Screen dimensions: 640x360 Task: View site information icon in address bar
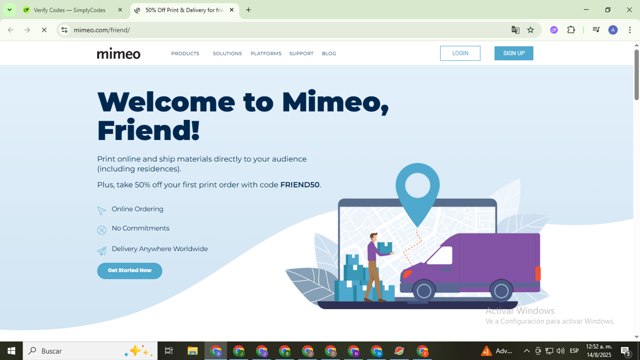(x=64, y=30)
